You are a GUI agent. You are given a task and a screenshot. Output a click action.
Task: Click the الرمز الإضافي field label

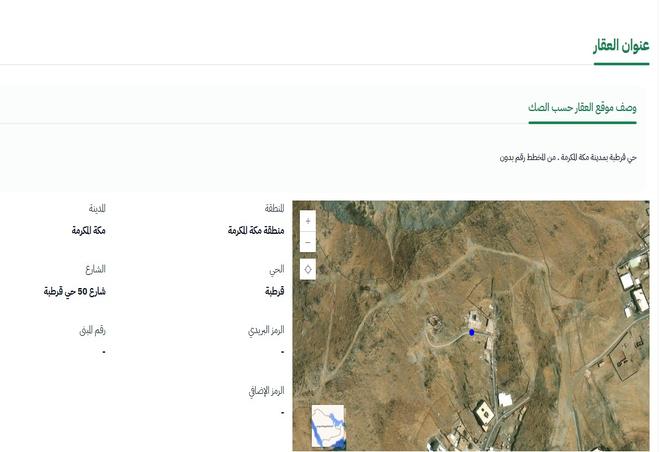click(266, 390)
